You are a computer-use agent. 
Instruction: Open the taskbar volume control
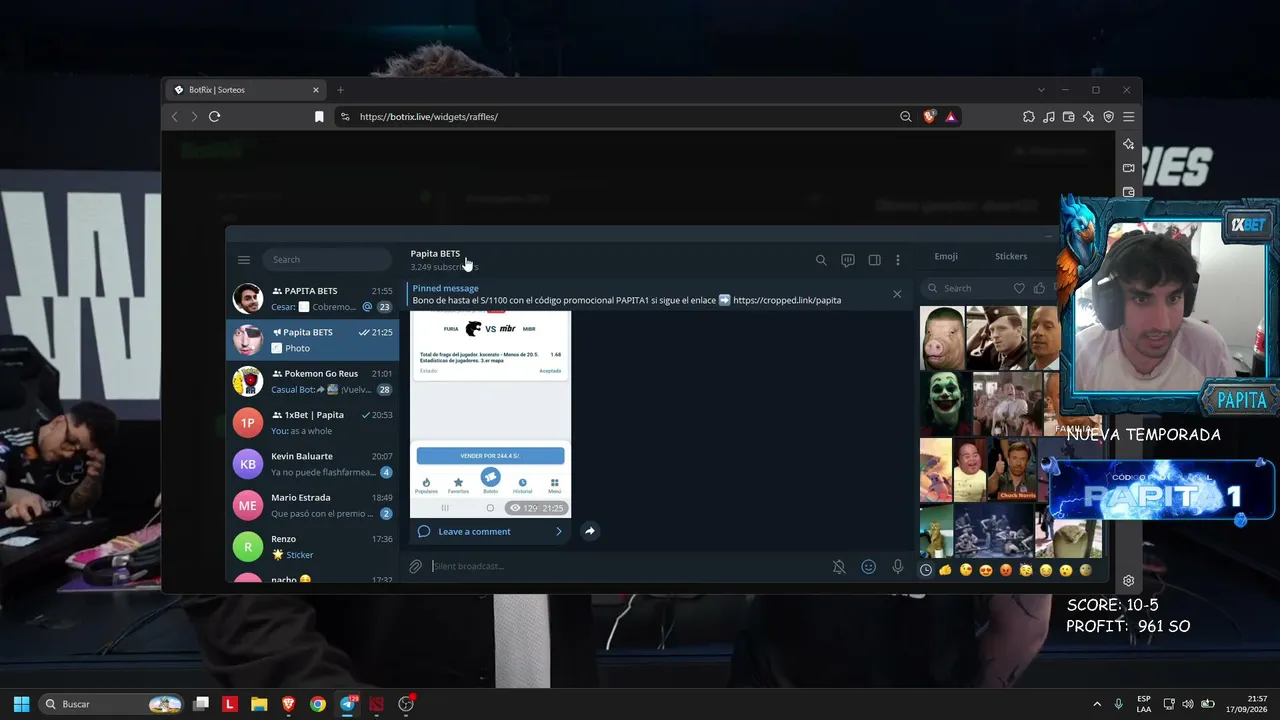pos(1187,704)
